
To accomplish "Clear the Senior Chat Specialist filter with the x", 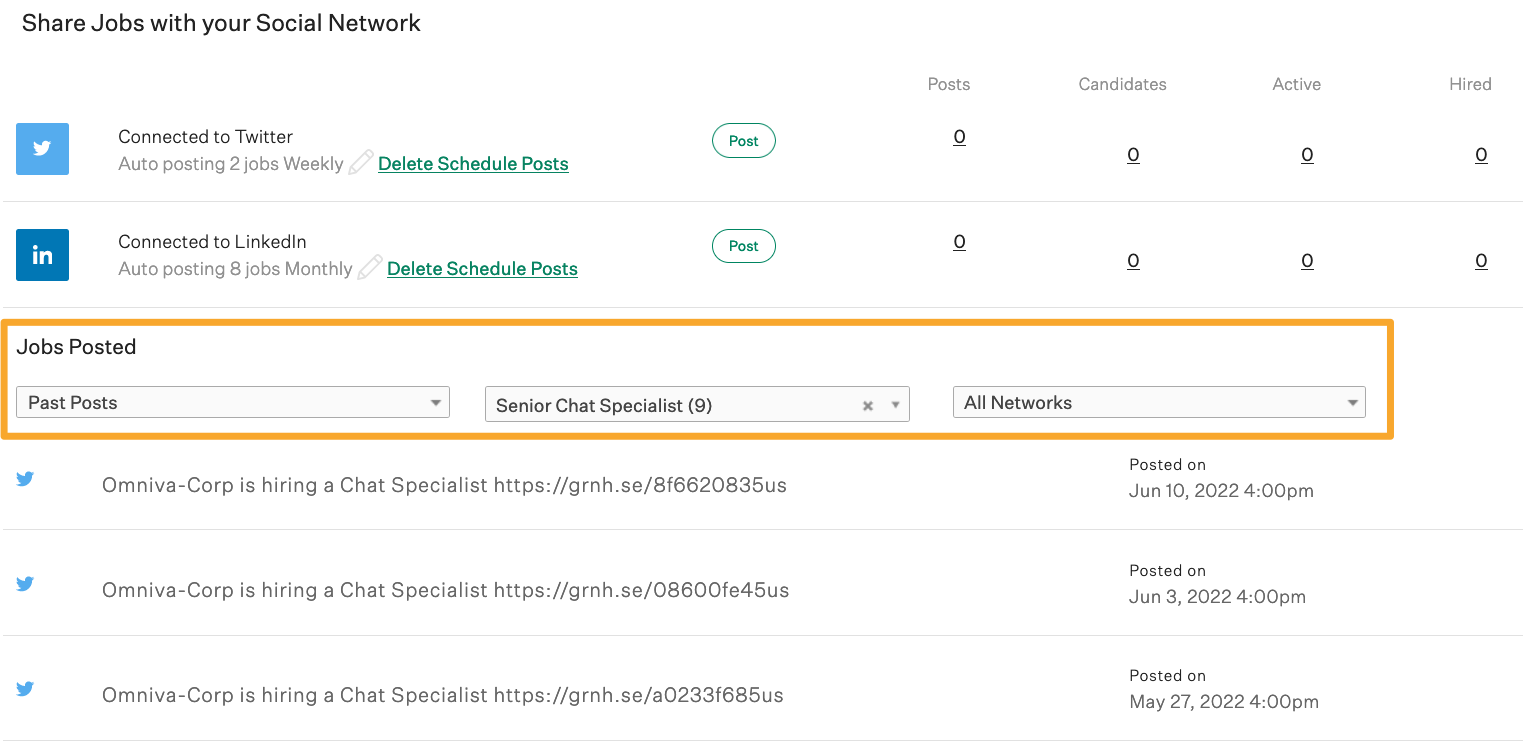I will tap(867, 405).
